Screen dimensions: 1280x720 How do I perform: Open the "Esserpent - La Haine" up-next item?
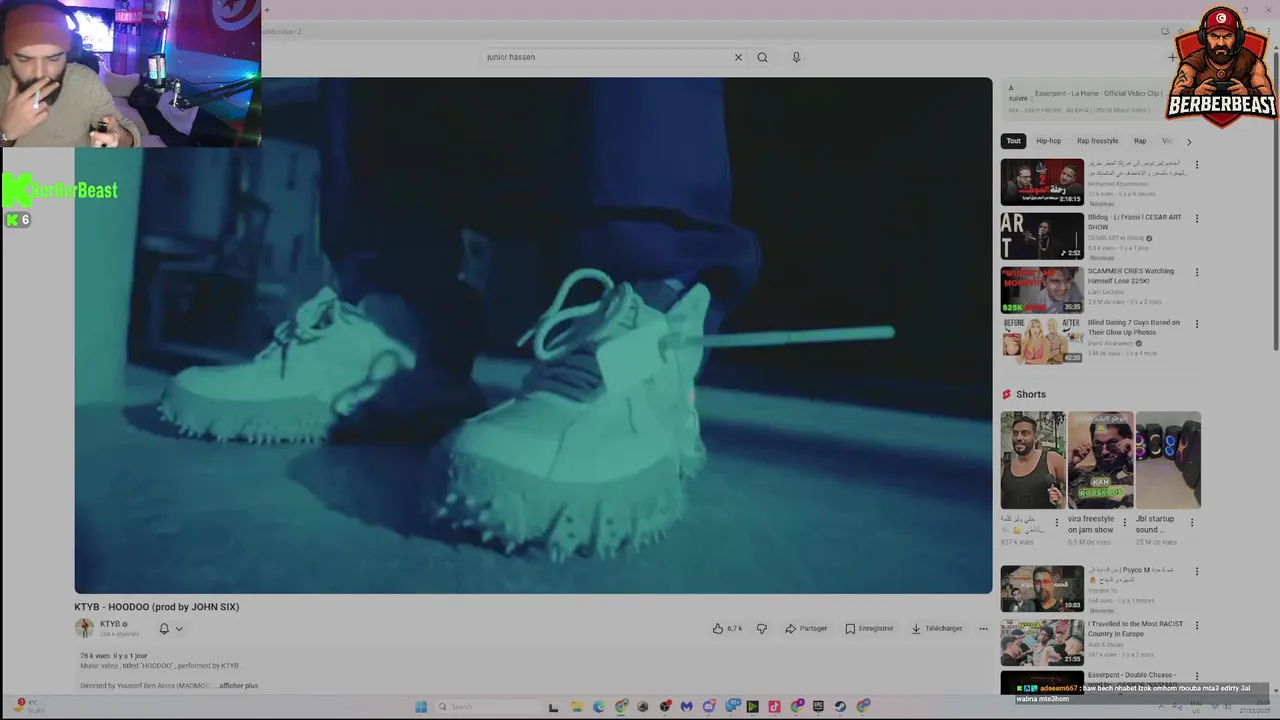[x=1097, y=93]
